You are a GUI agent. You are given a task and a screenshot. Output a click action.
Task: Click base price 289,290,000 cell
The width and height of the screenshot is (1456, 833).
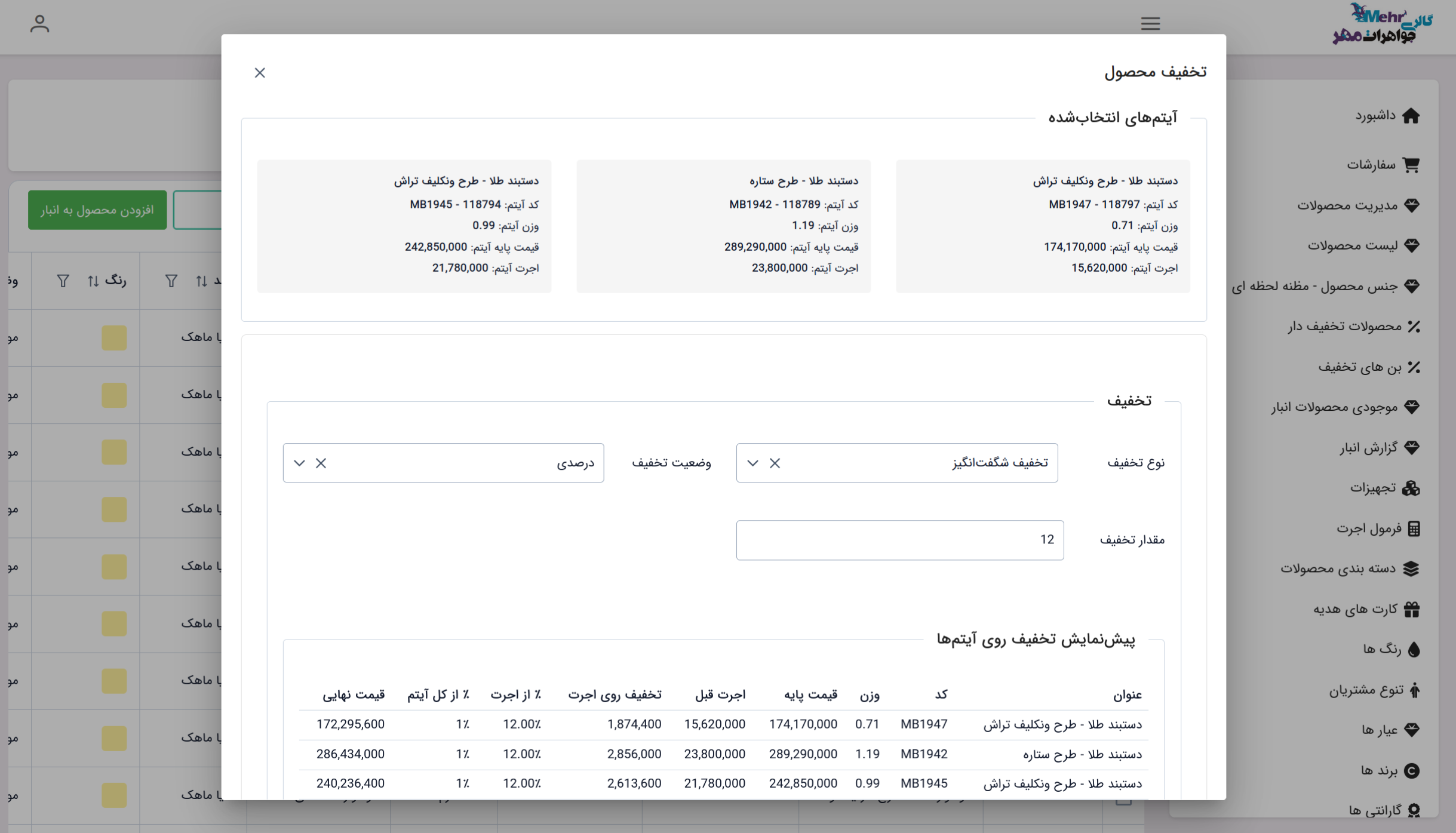tap(803, 754)
